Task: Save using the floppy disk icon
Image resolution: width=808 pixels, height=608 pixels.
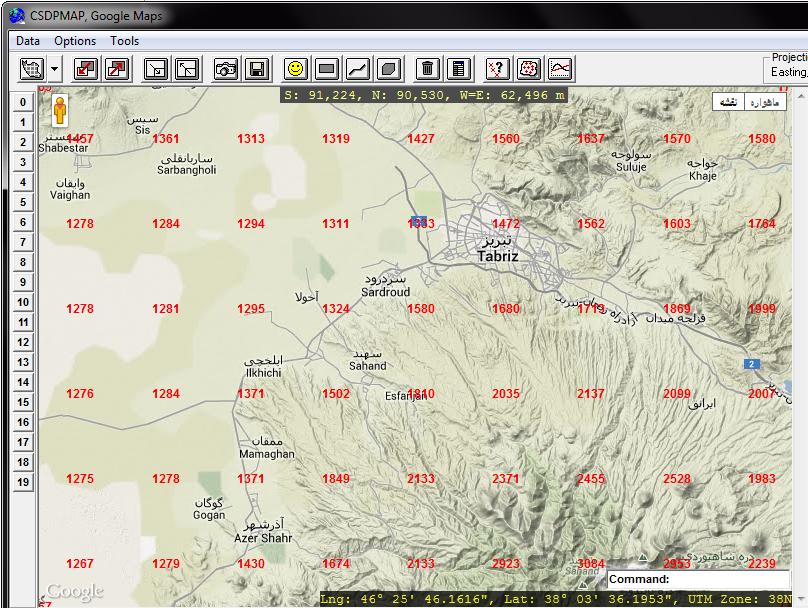Action: 257,69
